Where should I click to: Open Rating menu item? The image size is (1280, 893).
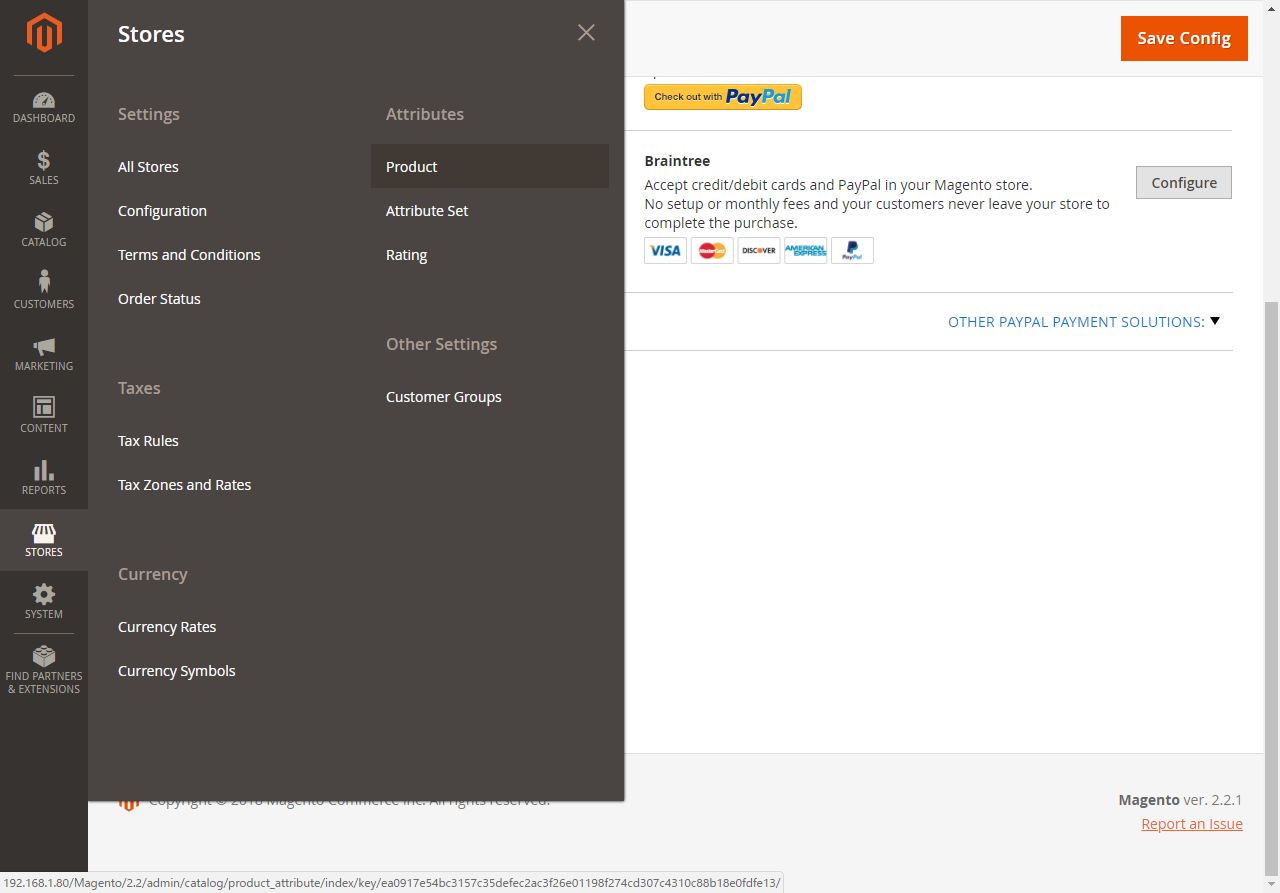[x=406, y=255]
